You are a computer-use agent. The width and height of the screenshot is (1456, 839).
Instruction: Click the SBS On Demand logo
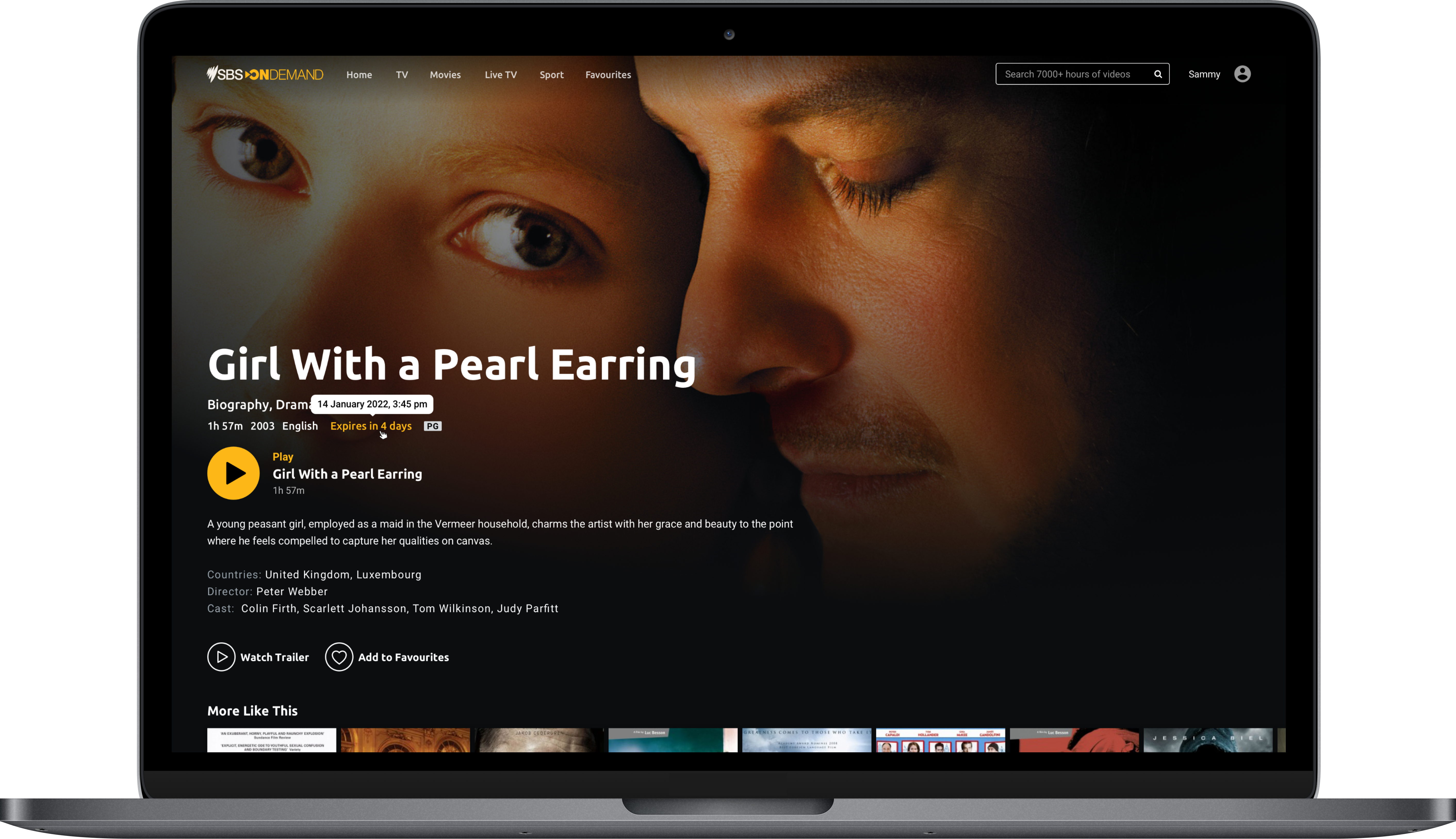click(265, 74)
